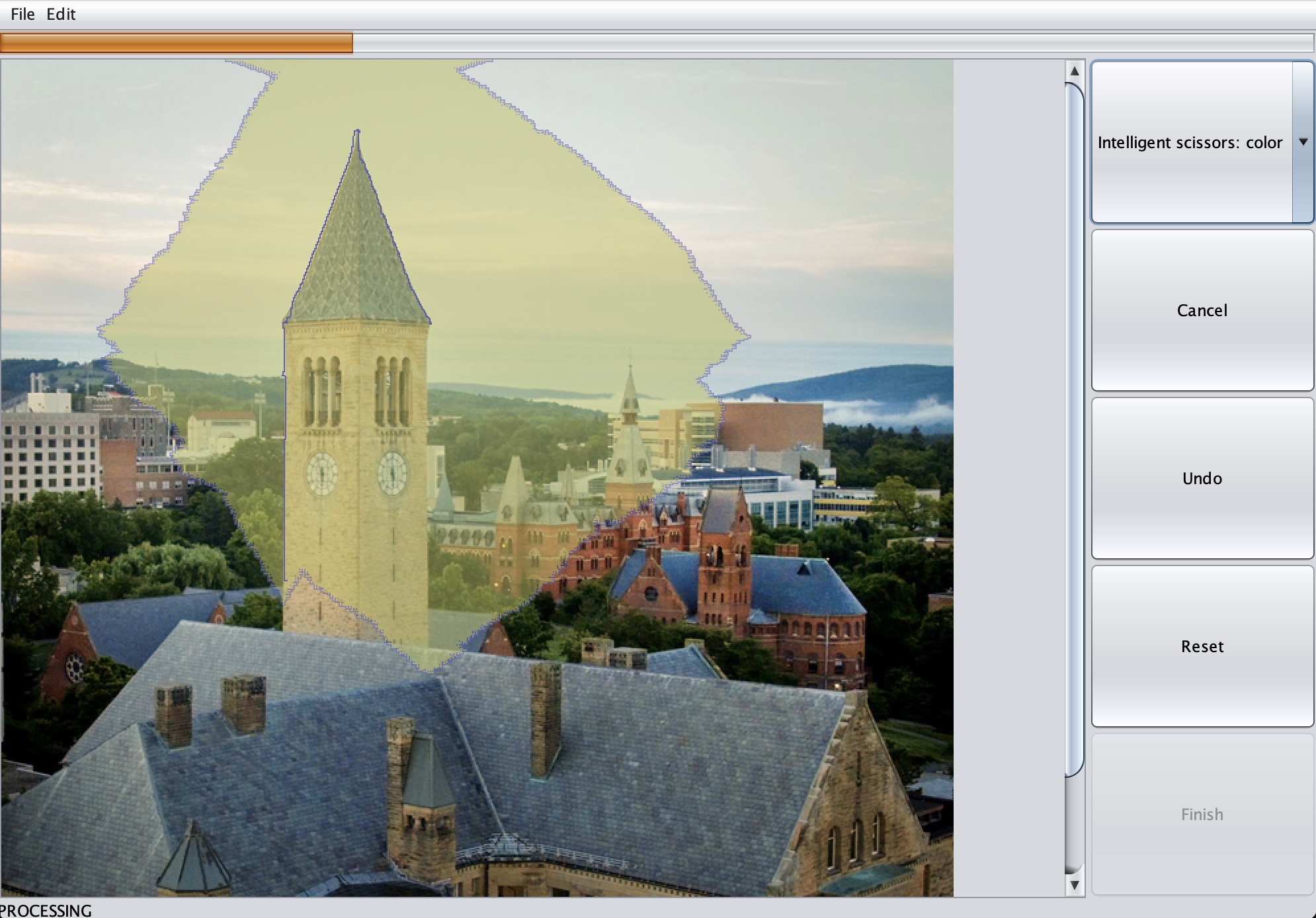
Task: Click the combo box dropdown arrow
Action: tap(1303, 142)
